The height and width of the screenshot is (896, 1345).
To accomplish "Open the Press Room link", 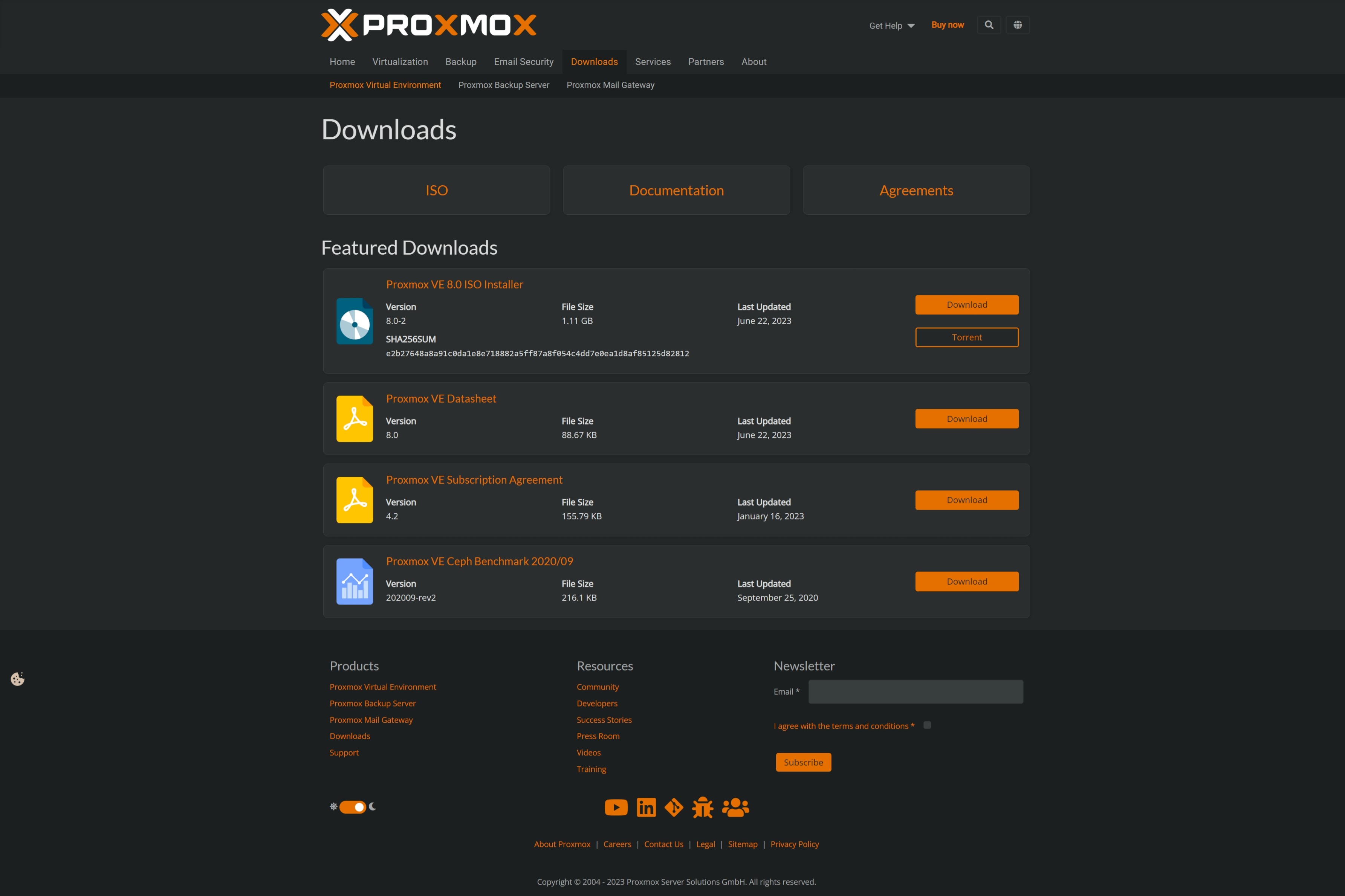I will [598, 736].
